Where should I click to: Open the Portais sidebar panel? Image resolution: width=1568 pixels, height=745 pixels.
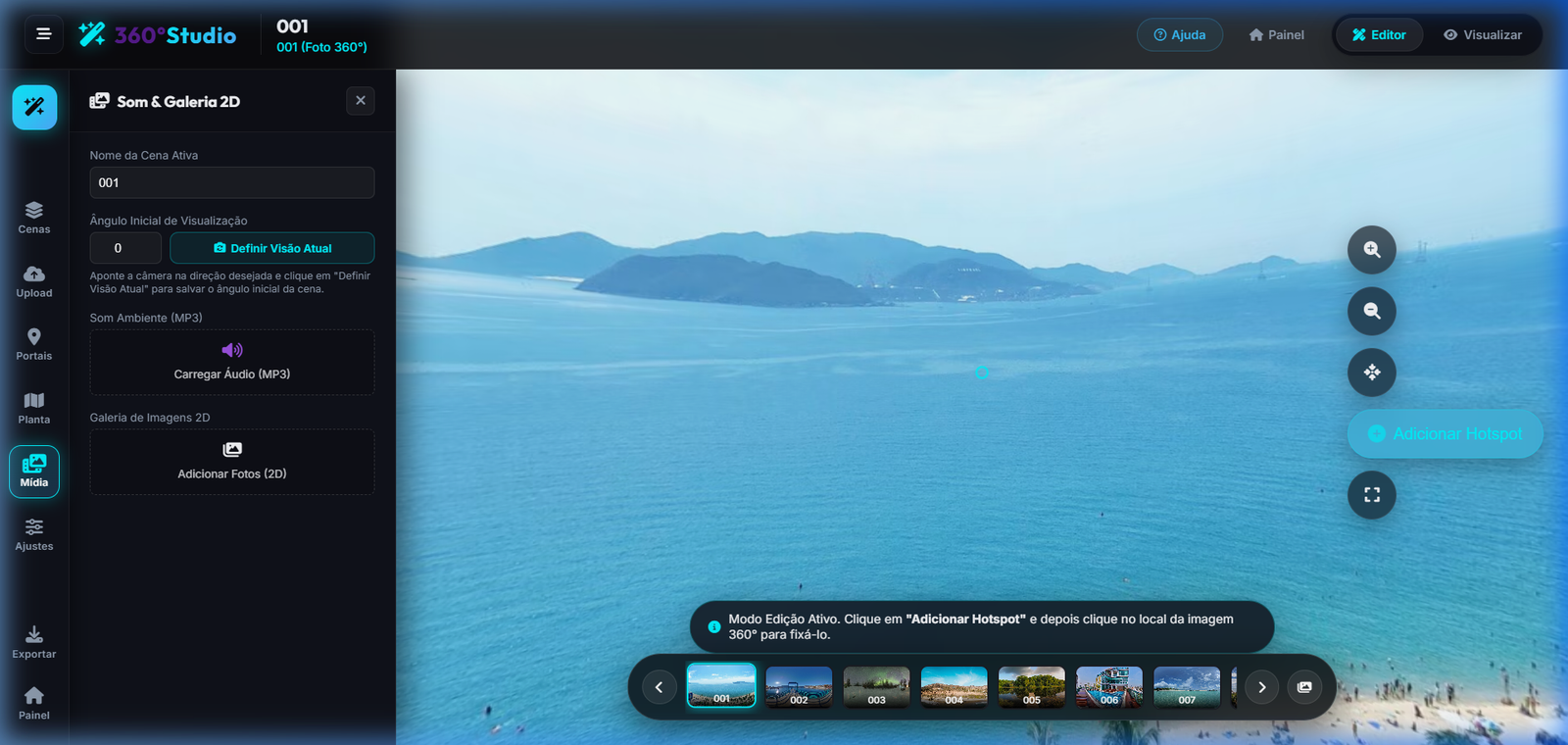[34, 344]
